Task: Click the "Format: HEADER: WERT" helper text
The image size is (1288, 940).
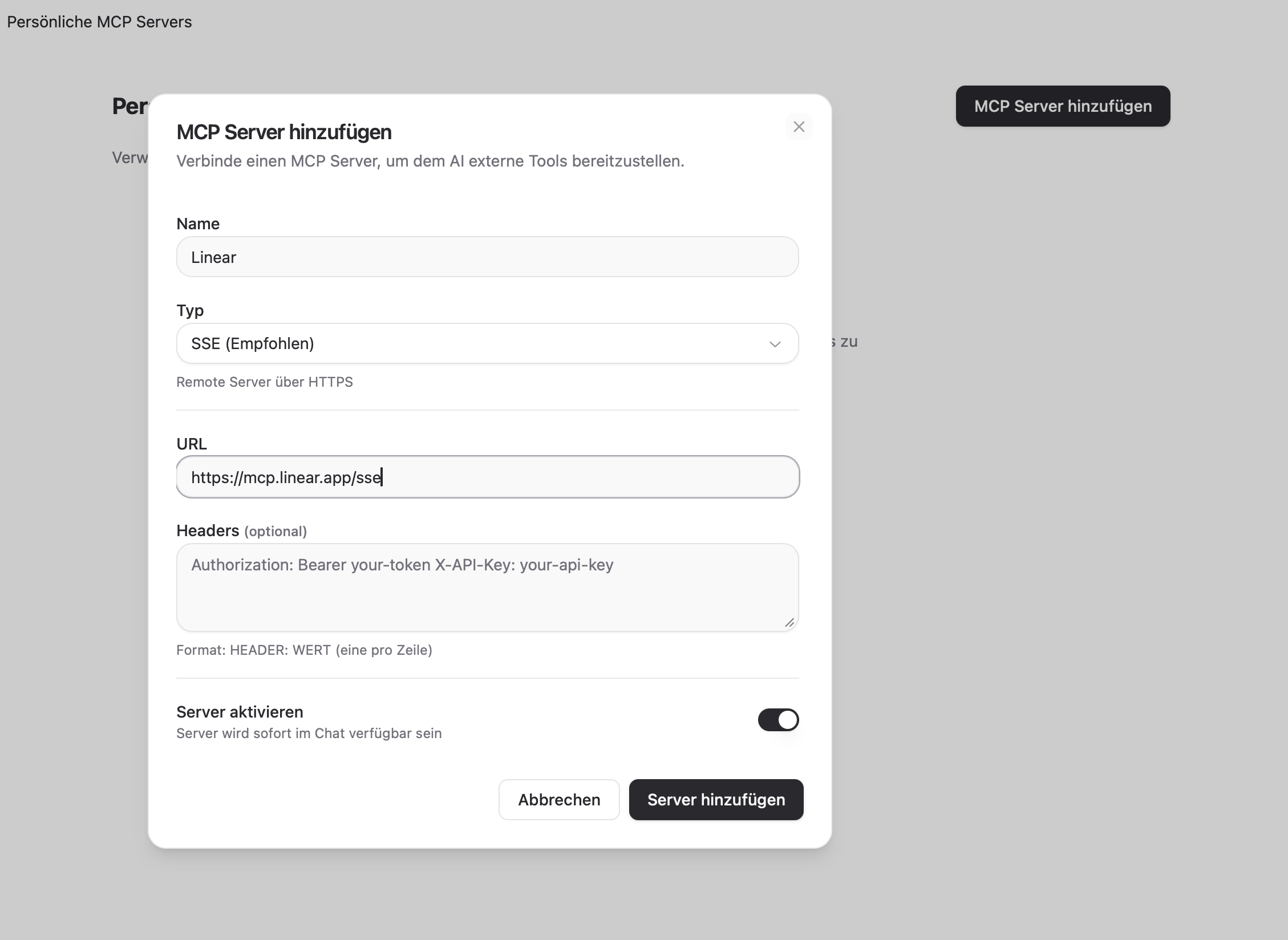Action: [x=304, y=650]
